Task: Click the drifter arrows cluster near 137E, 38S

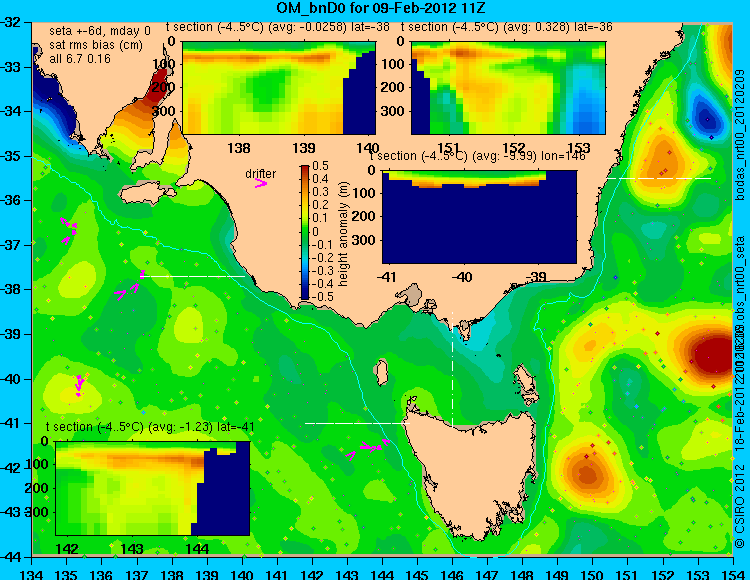Action: 130,285
